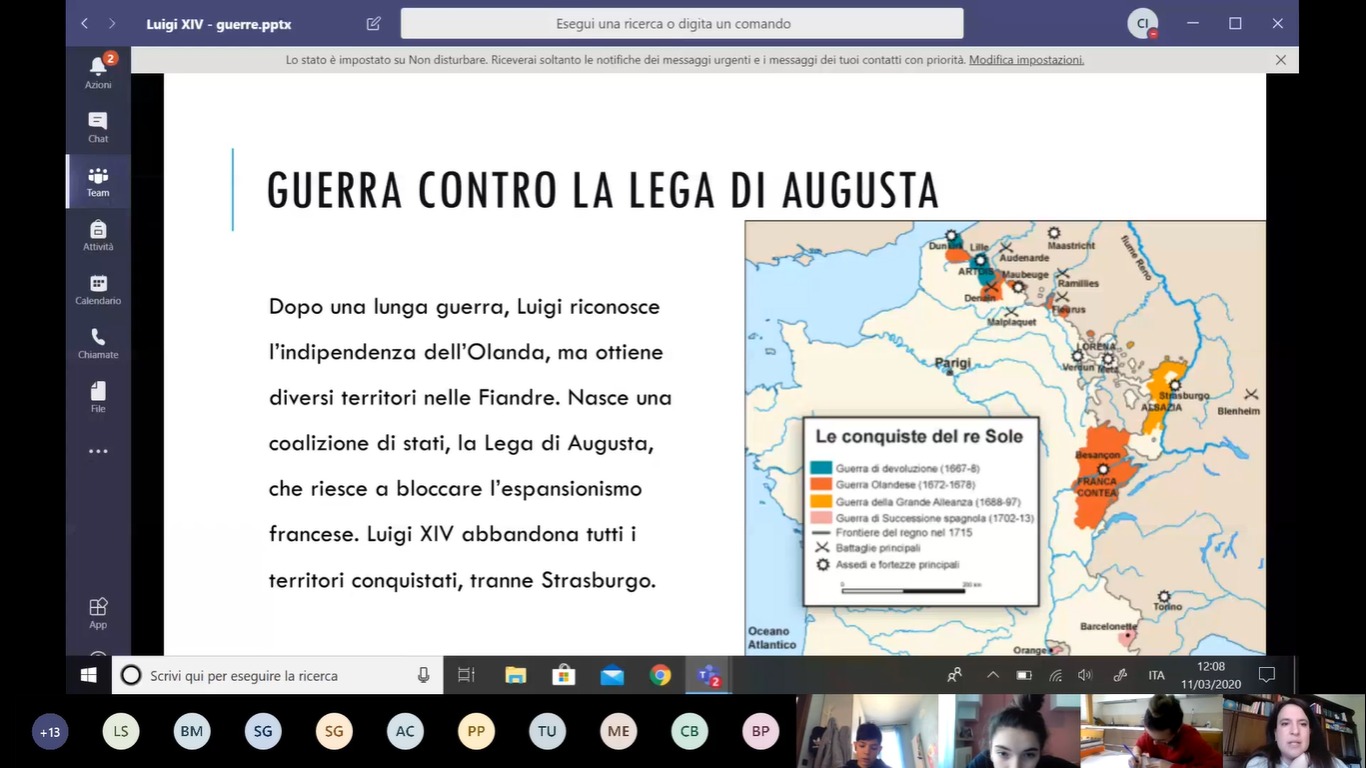Image resolution: width=1366 pixels, height=768 pixels.
Task: Open the Azioni notifications bell
Action: (x=98, y=70)
